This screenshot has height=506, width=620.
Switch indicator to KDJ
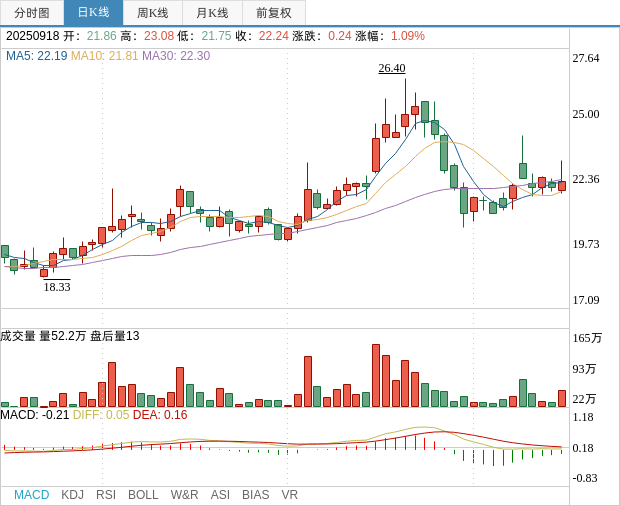point(72,495)
